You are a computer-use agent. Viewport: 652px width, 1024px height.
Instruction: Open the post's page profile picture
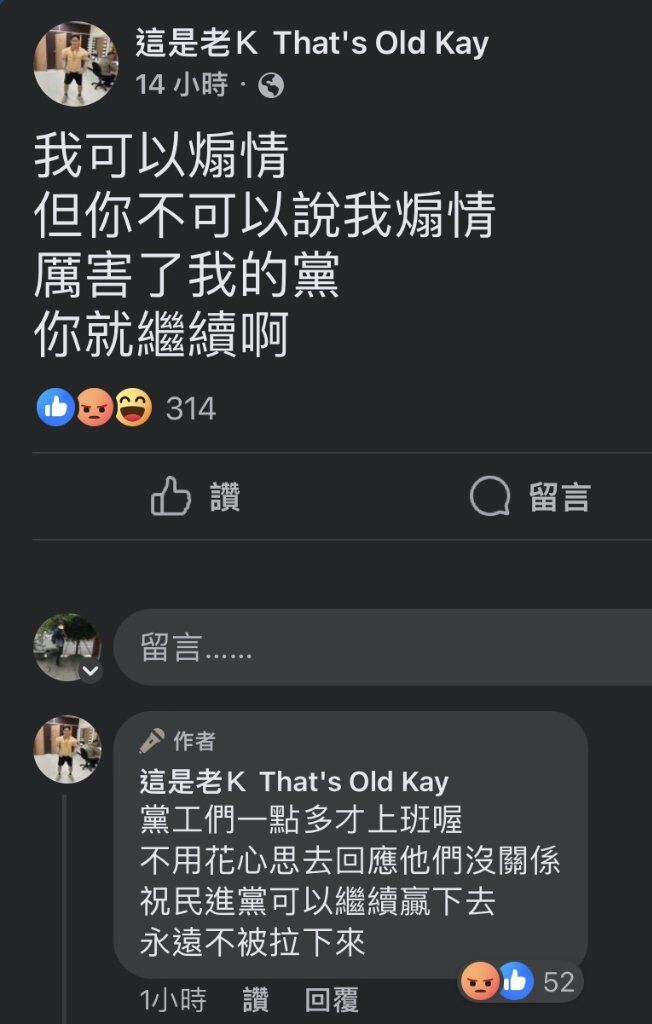pos(76,63)
